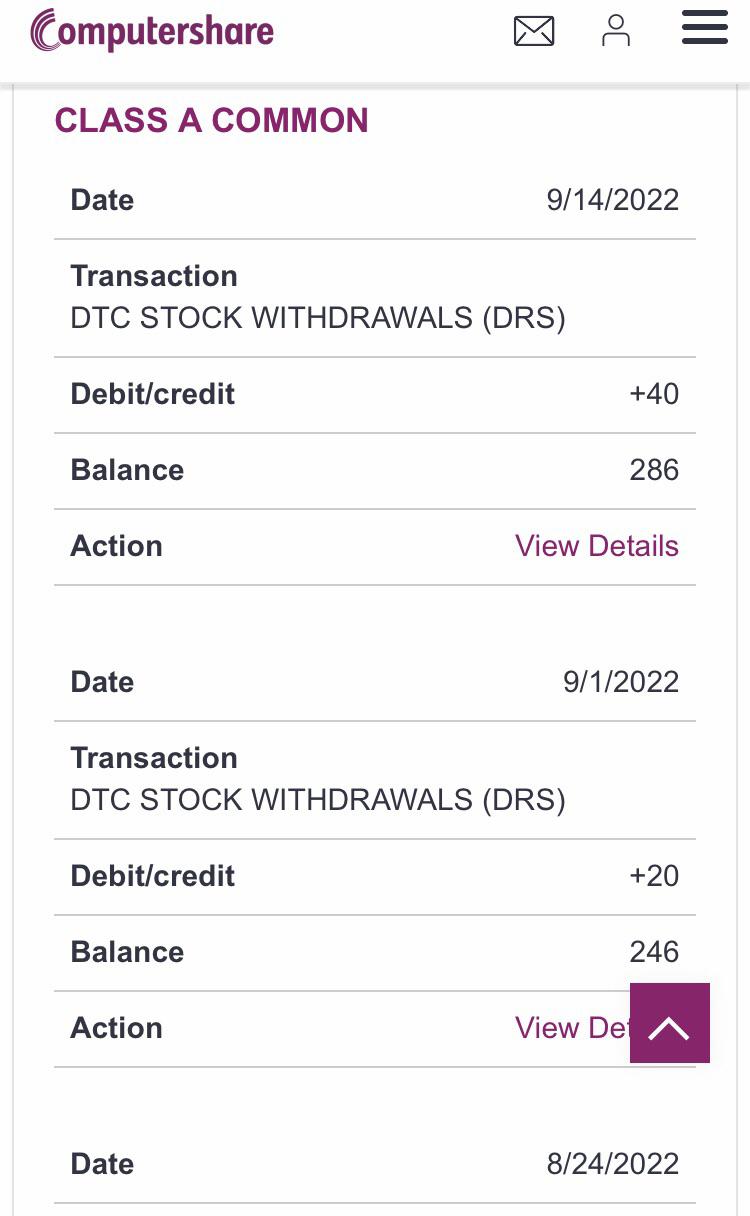This screenshot has width=750, height=1216.
Task: Click the Balance label in first entry
Action: 127,470
